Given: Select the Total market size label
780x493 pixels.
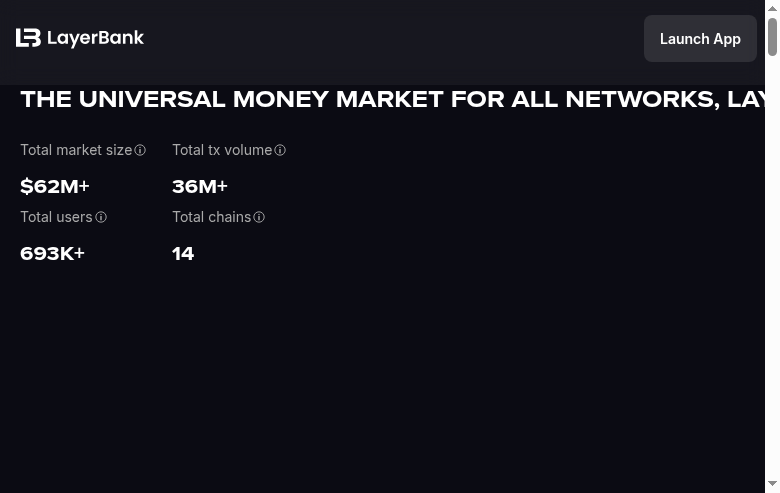Looking at the screenshot, I should point(76,150).
